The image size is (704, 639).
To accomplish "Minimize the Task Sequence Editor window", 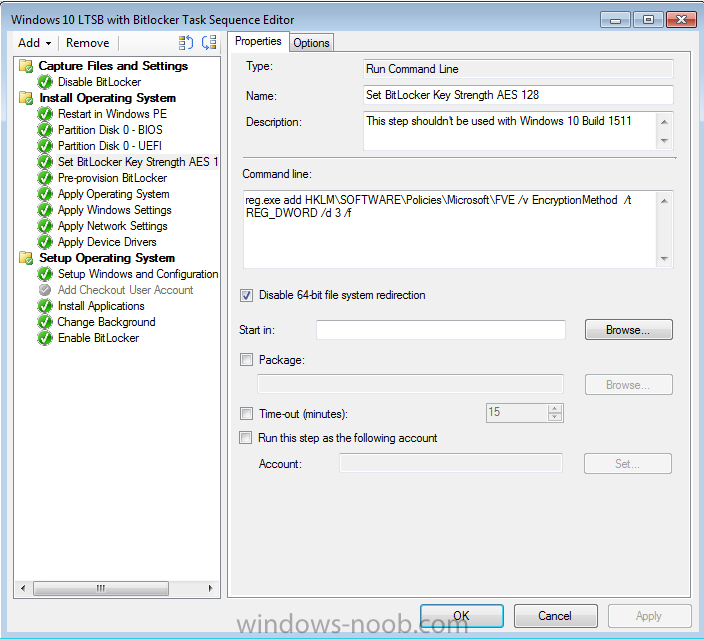I will click(616, 20).
